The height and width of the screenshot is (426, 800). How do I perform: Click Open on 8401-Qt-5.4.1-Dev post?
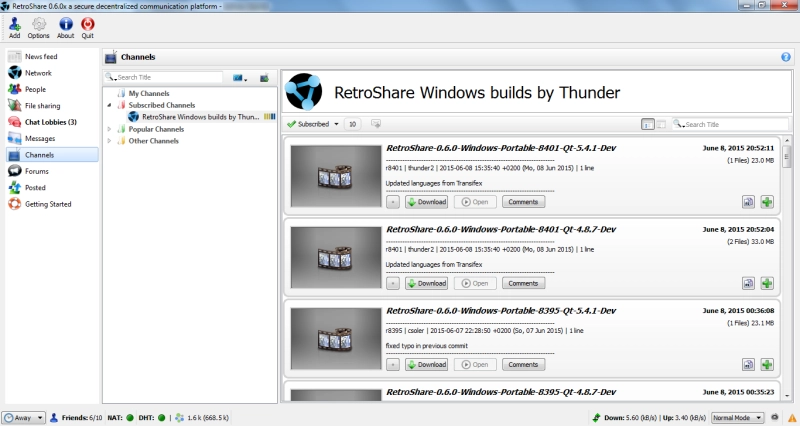pos(475,202)
